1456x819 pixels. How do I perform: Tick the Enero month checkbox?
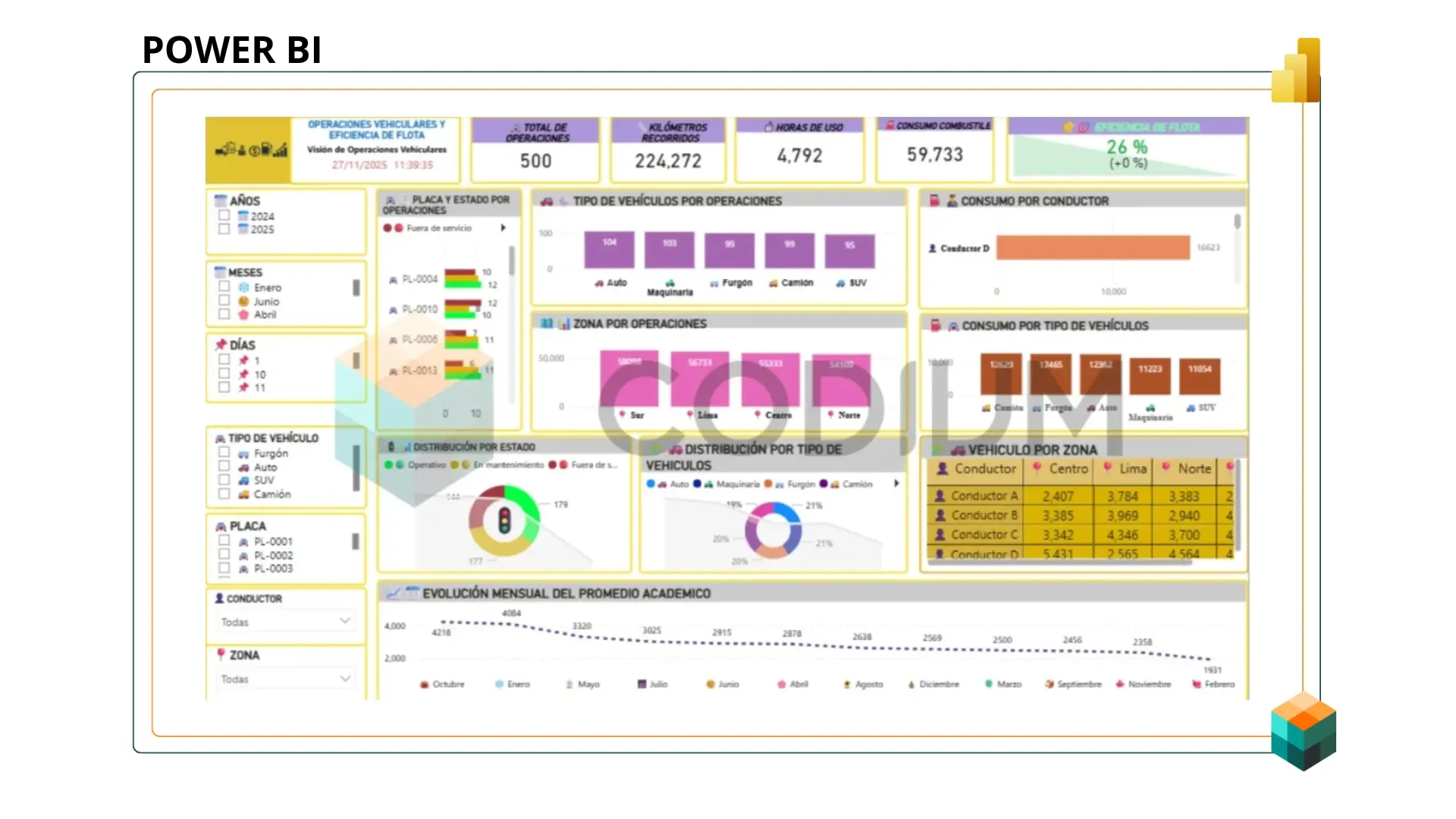click(224, 287)
